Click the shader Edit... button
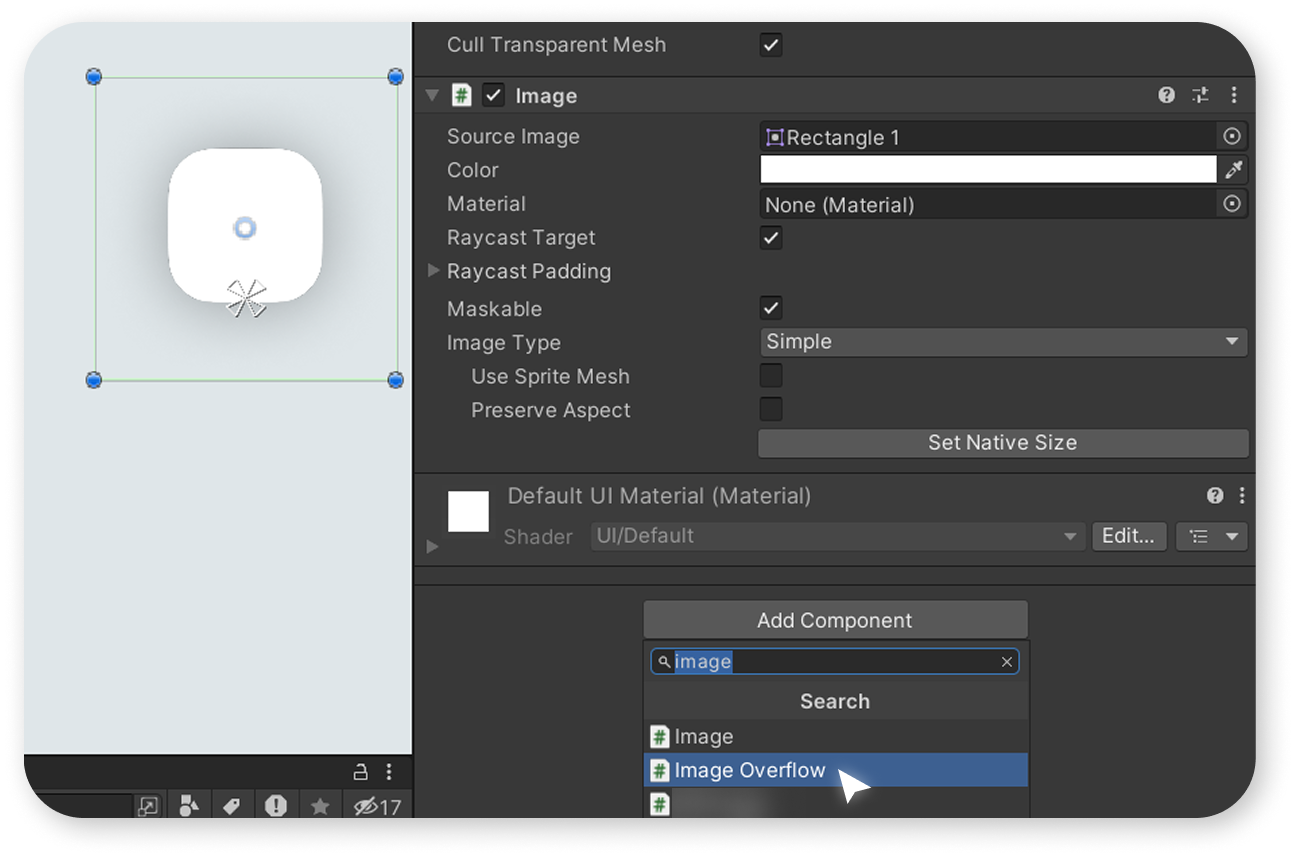Viewport: 1293px width, 856px height. 1129,536
